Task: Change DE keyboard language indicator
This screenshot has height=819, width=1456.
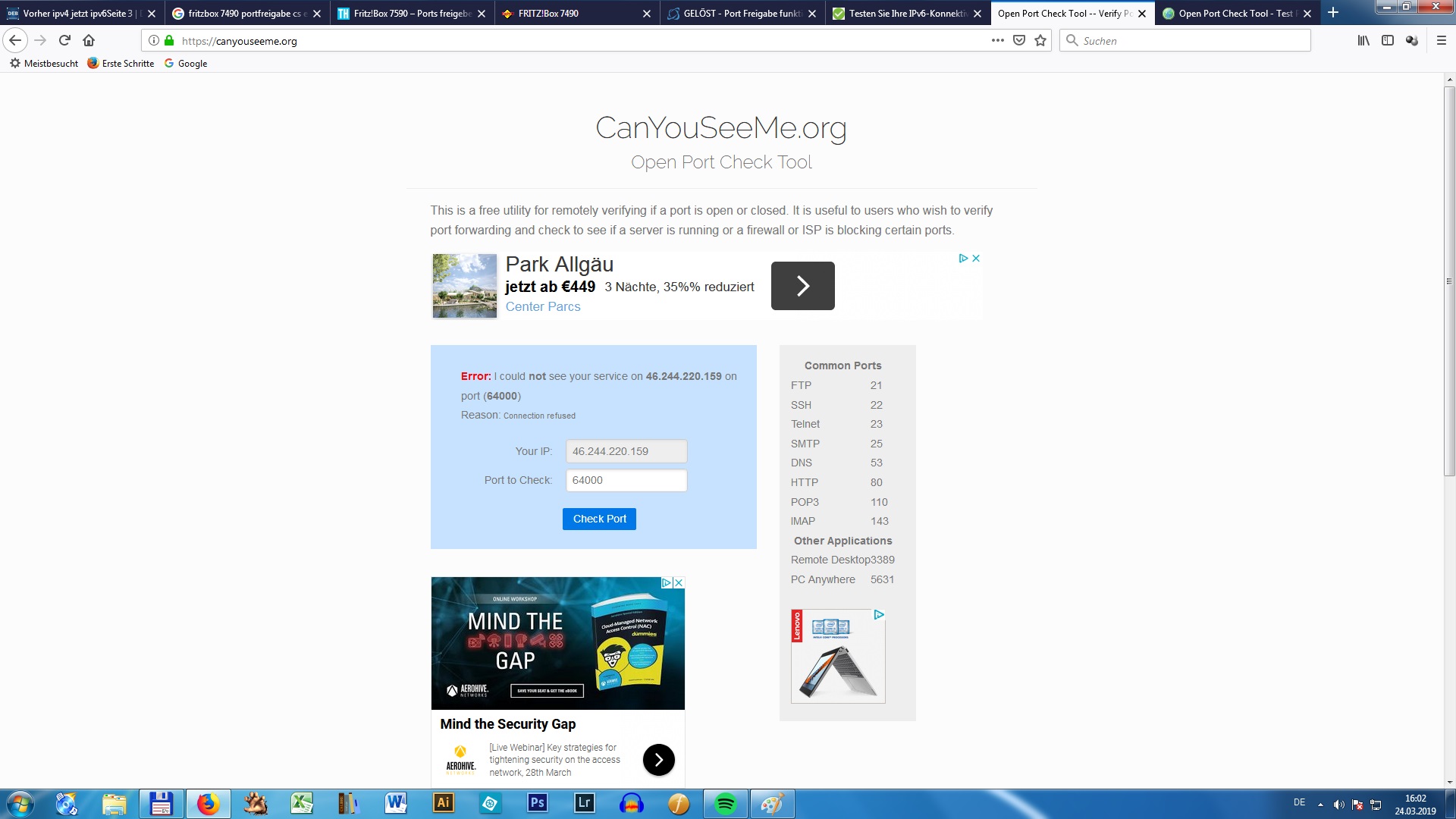Action: point(1299,802)
